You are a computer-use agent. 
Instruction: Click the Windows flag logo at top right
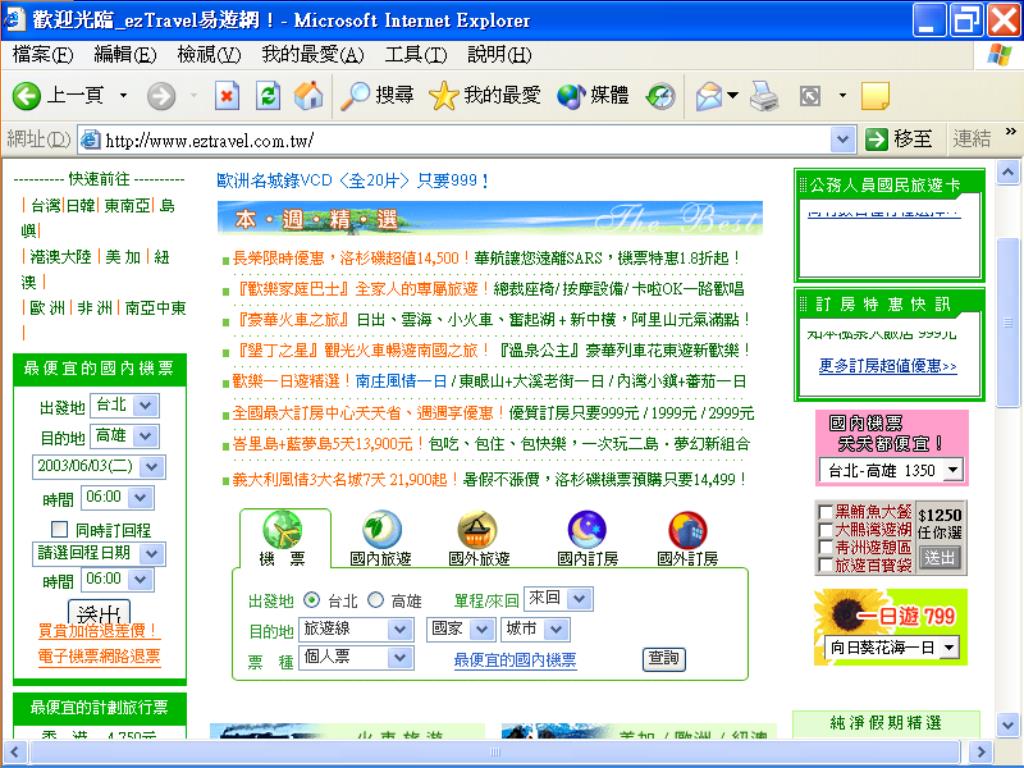pos(1000,55)
